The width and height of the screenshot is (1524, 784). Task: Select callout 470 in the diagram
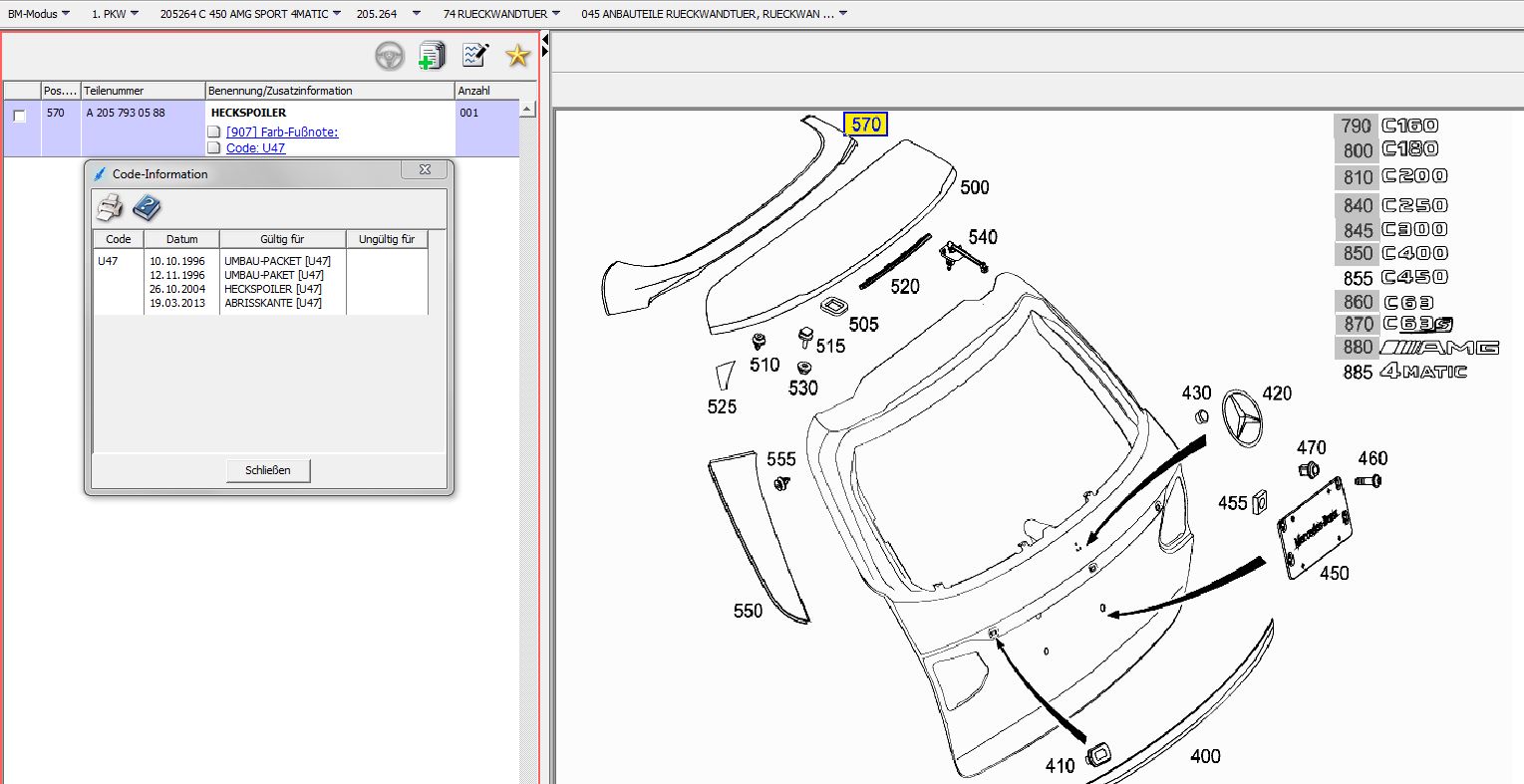pos(1312,448)
